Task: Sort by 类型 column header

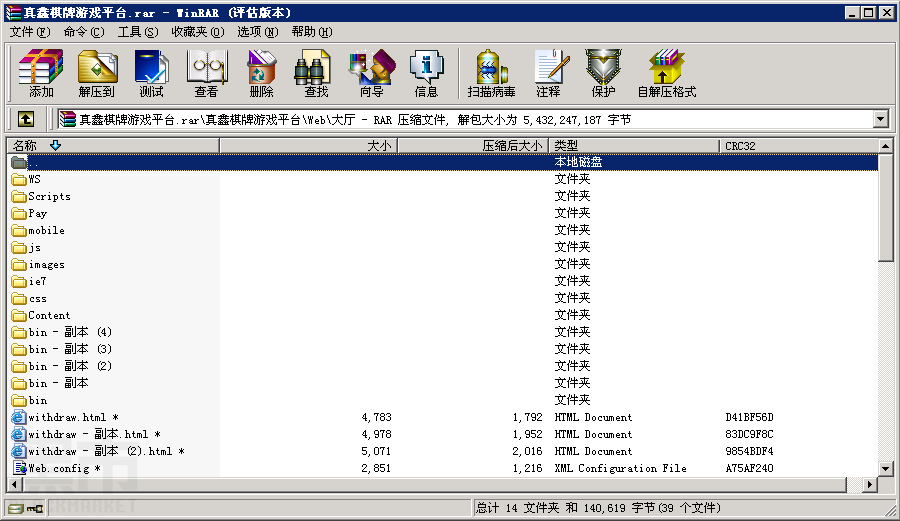Action: tap(634, 146)
